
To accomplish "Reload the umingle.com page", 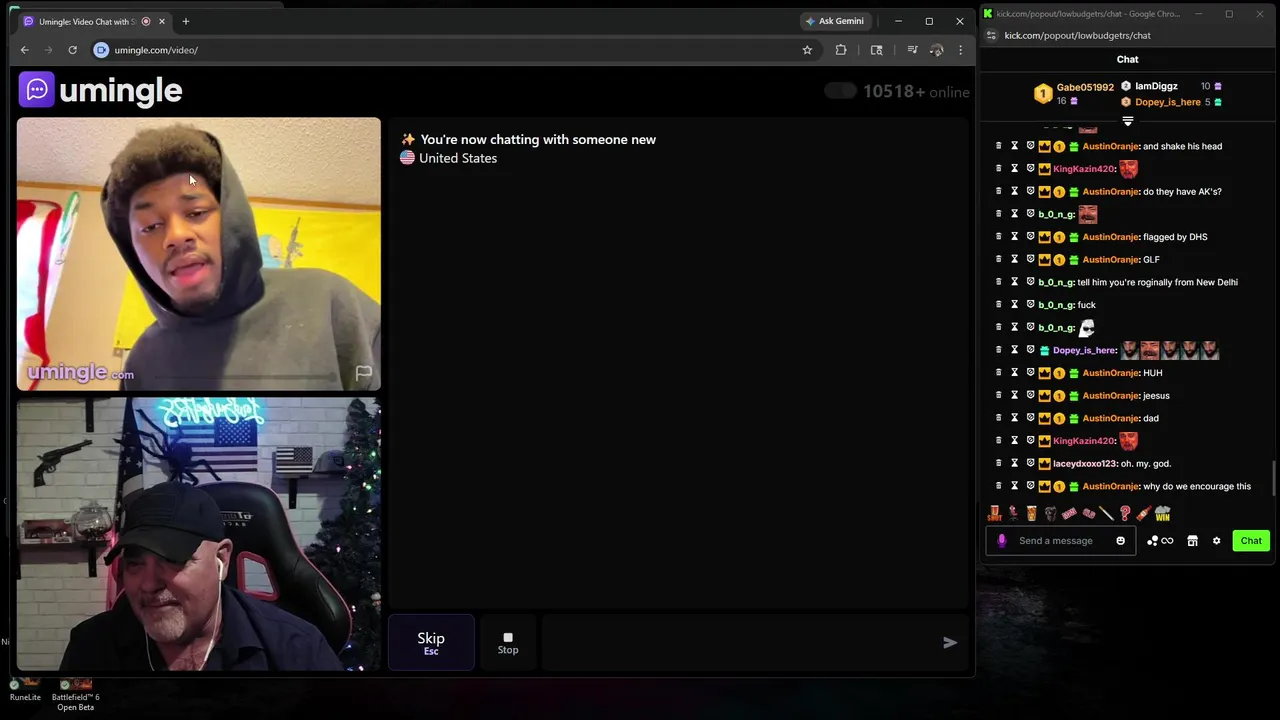I will click(72, 50).
